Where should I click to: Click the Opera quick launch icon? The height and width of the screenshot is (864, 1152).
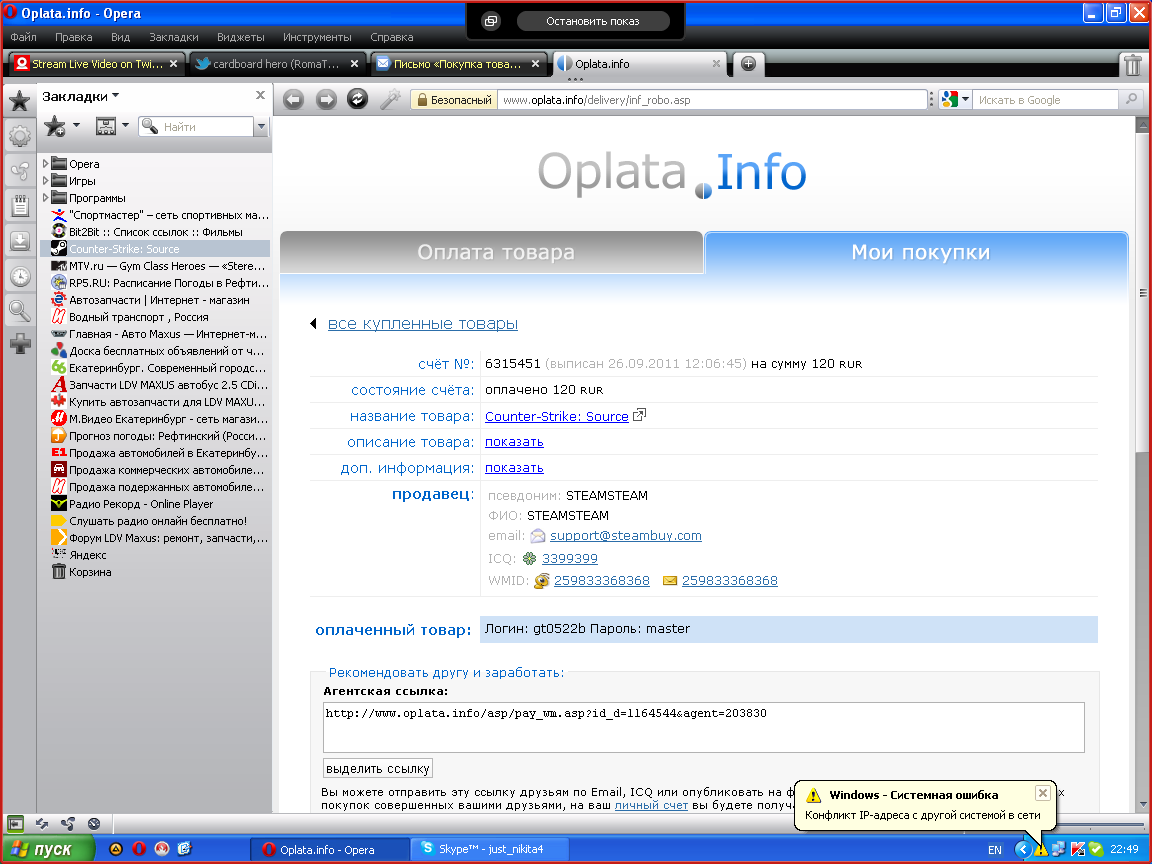[x=139, y=849]
